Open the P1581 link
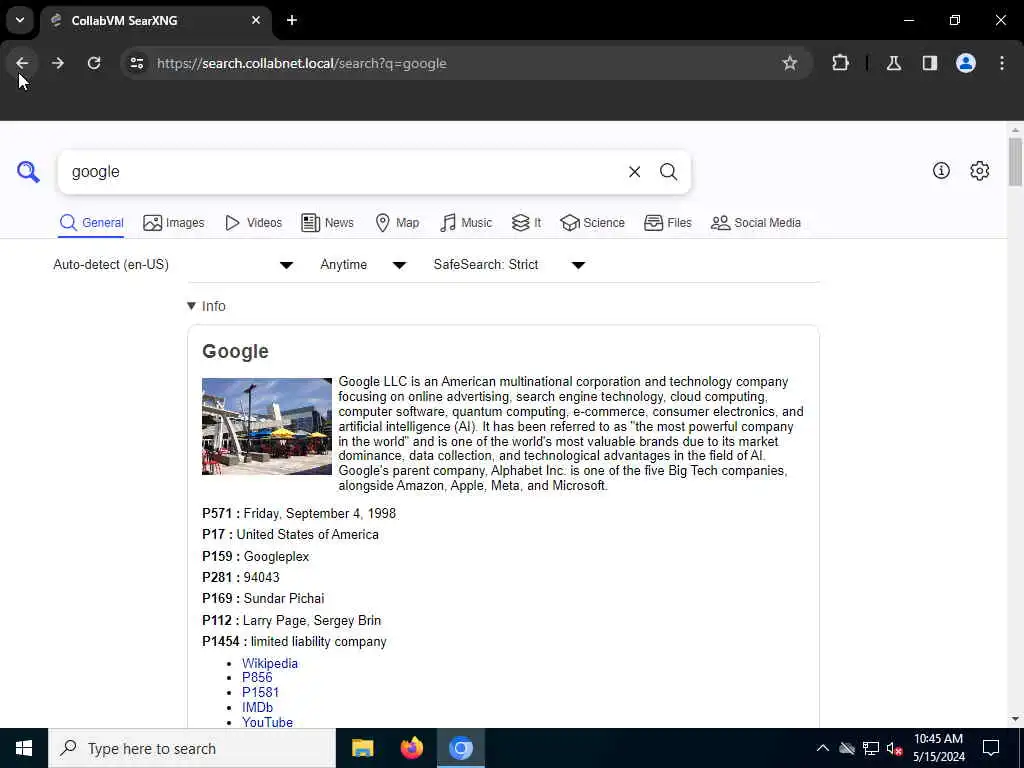 (260, 692)
